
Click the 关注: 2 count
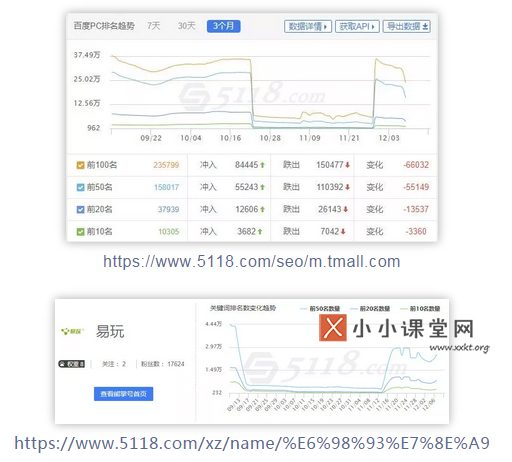(x=114, y=364)
